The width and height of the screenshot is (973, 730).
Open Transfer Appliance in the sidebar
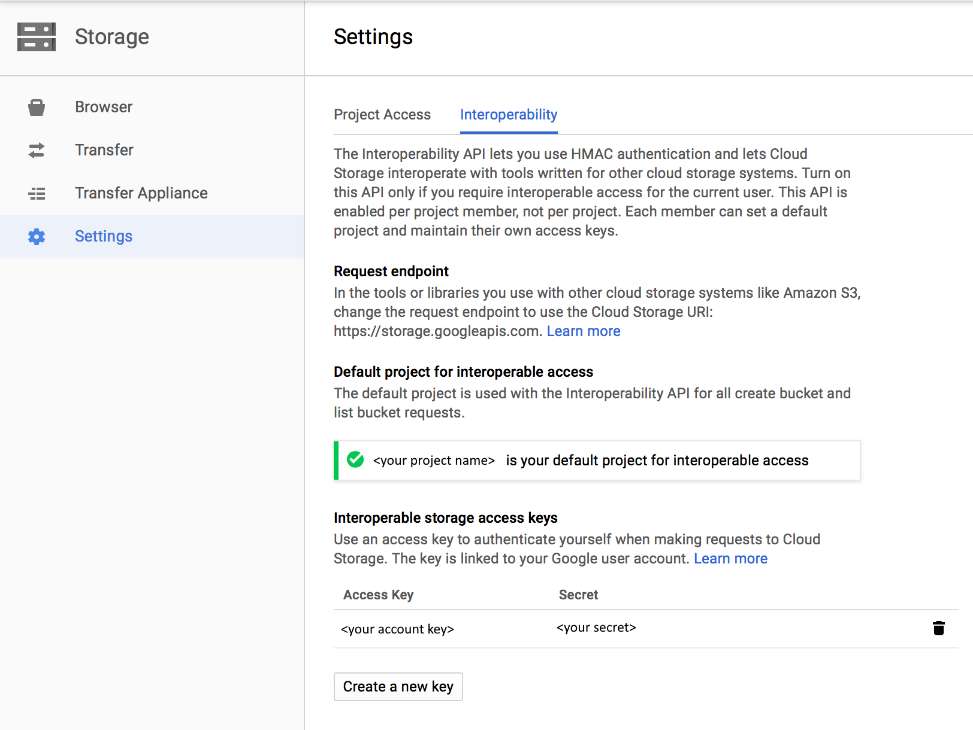pos(152,193)
